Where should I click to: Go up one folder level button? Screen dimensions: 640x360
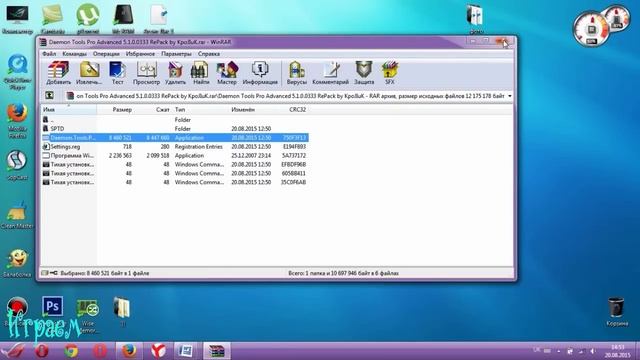[49, 96]
